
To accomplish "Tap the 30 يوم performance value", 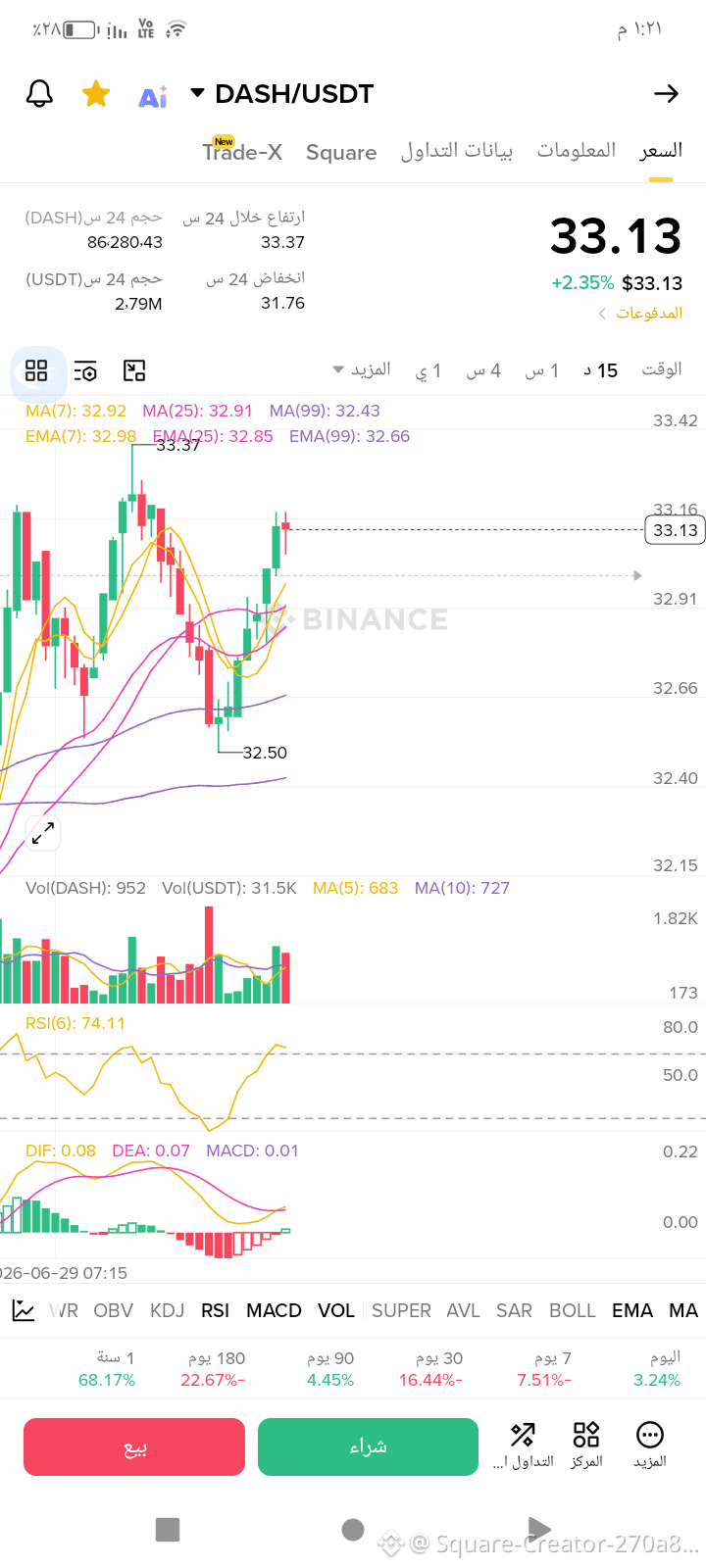I will [430, 1369].
